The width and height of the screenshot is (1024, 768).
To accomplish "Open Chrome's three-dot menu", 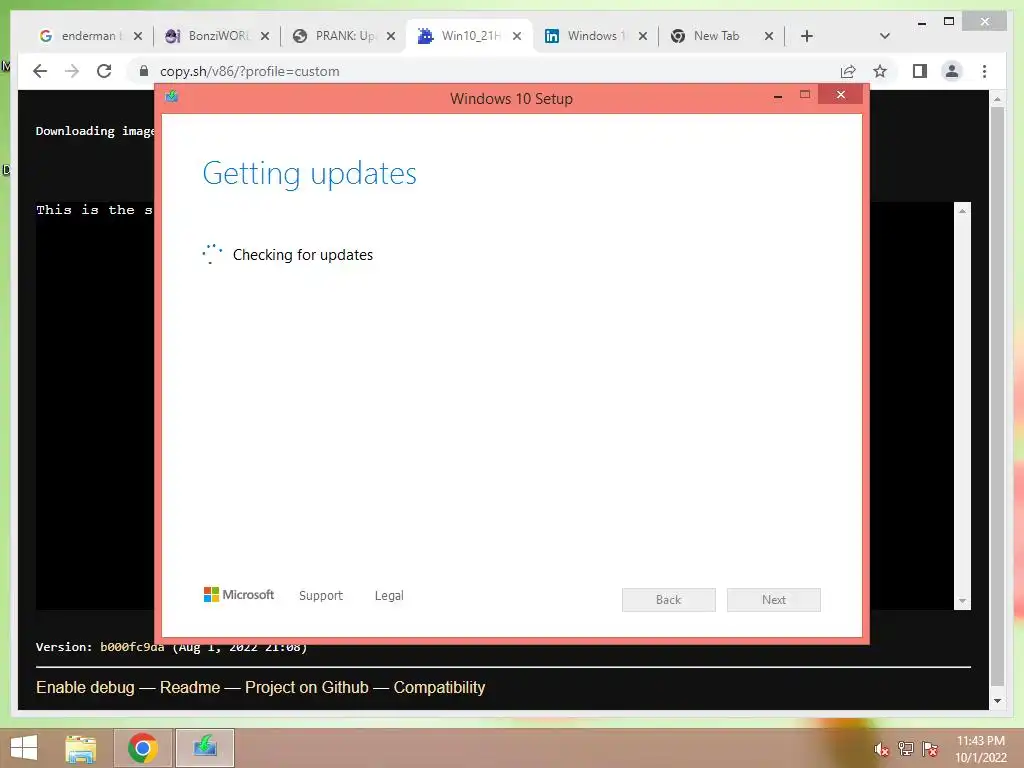I will click(984, 71).
